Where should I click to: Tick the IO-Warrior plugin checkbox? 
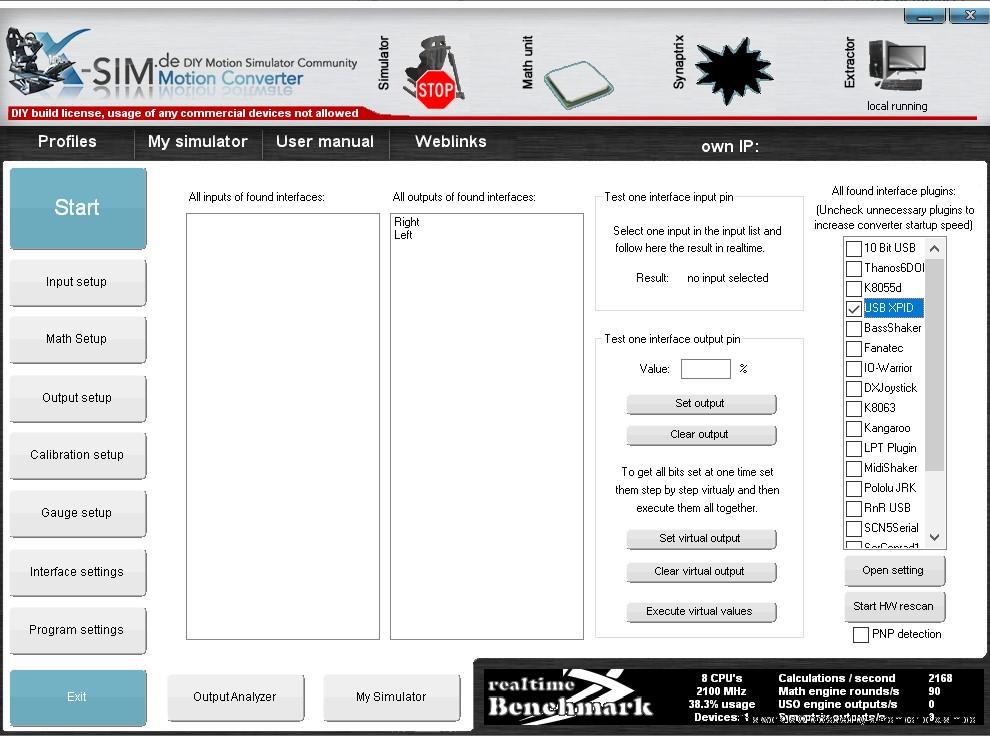854,368
